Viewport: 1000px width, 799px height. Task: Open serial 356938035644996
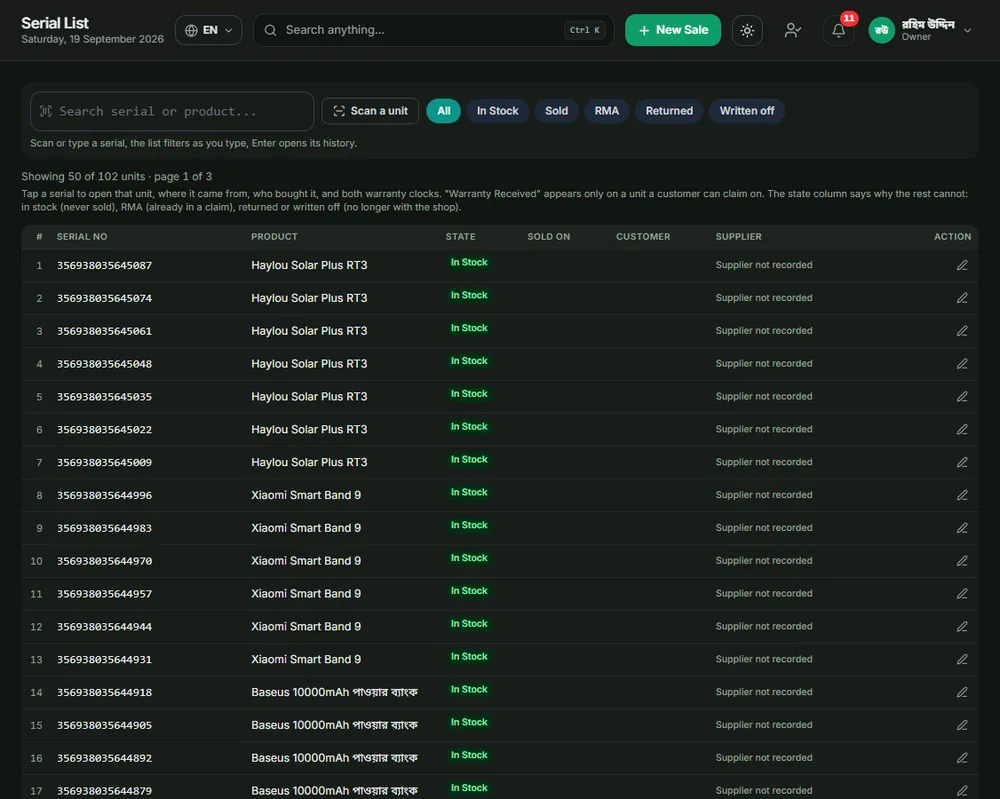tap(105, 495)
